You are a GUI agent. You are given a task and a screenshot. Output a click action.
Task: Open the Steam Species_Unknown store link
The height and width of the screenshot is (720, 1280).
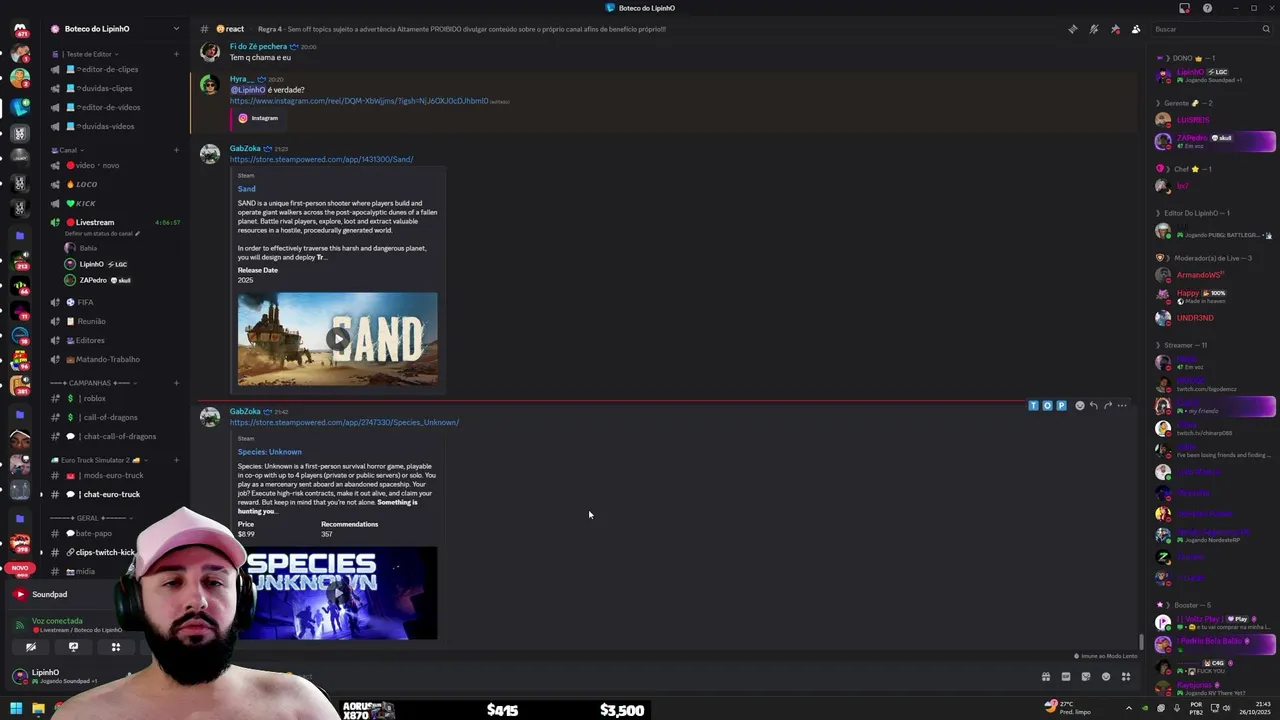pyautogui.click(x=344, y=422)
